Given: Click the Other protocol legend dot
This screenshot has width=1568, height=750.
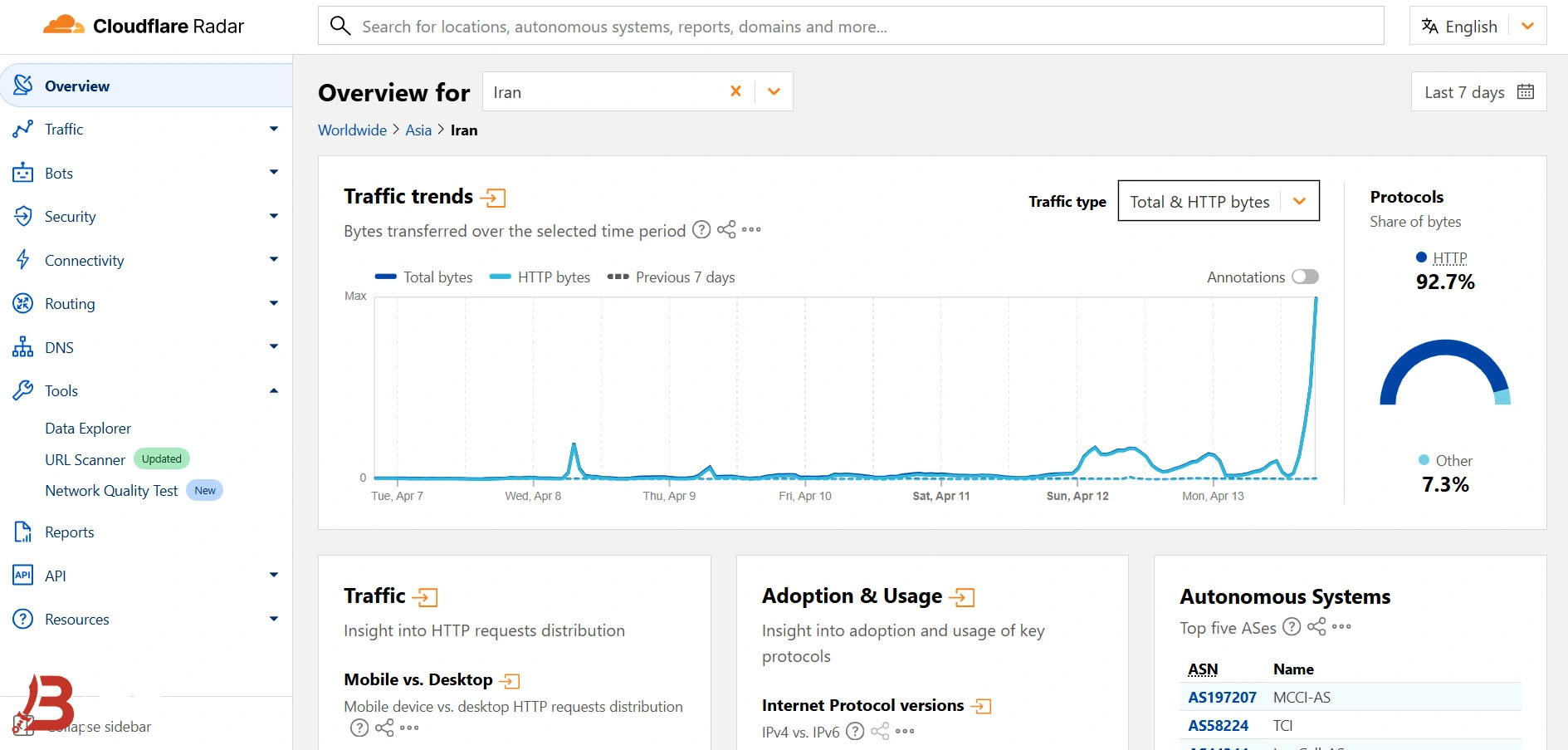Looking at the screenshot, I should (1424, 460).
